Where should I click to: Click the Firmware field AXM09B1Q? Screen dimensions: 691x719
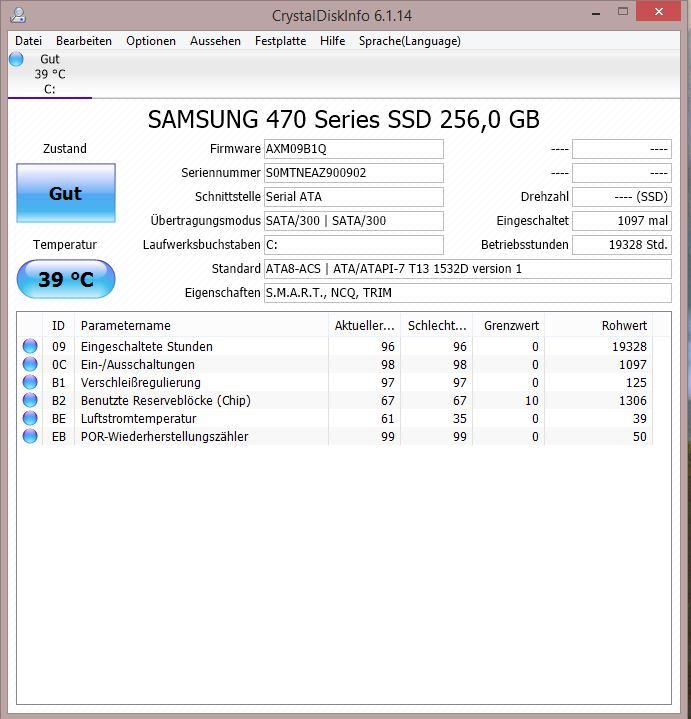coord(354,149)
